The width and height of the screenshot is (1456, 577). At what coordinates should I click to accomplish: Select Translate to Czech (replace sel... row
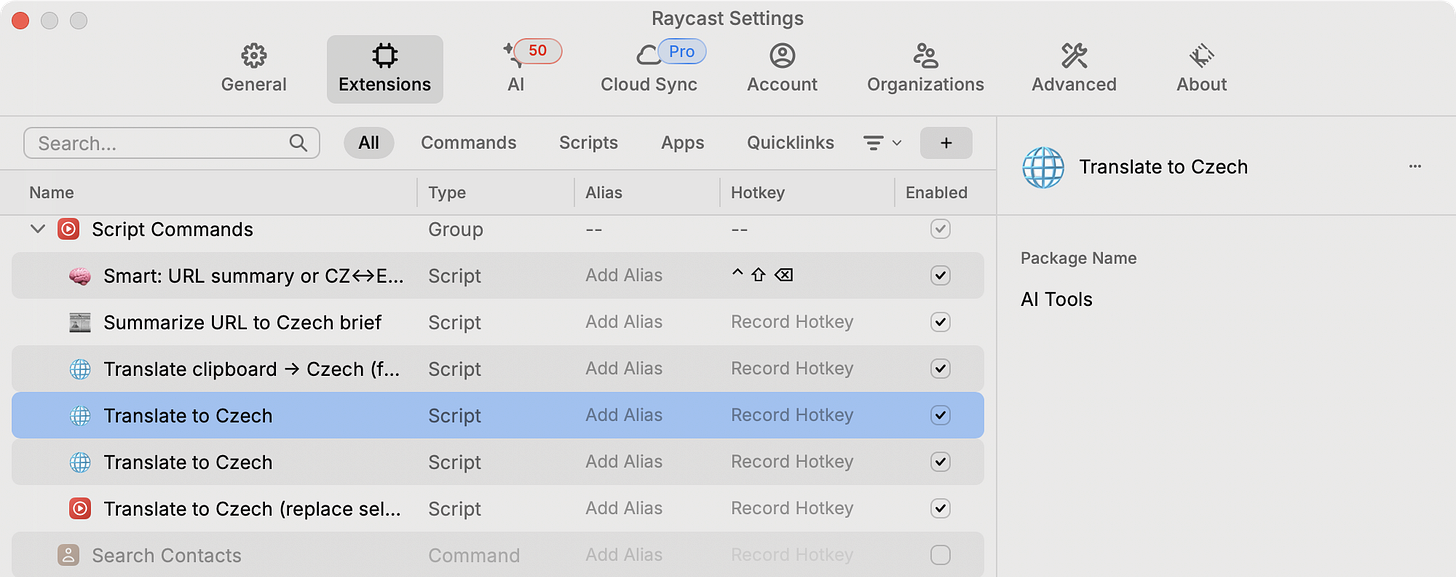[x=498, y=509]
